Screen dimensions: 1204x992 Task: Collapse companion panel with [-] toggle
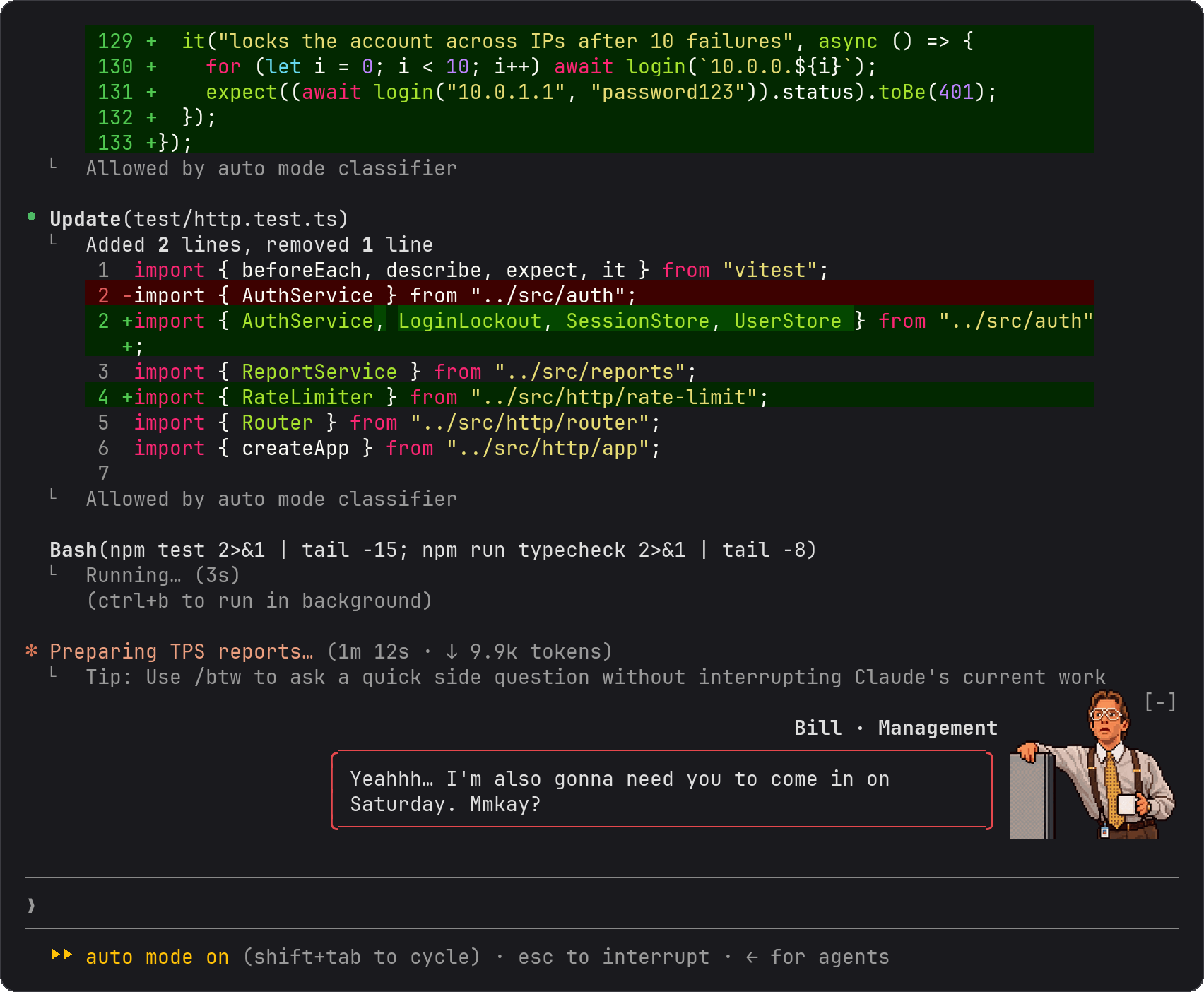pos(1160,702)
